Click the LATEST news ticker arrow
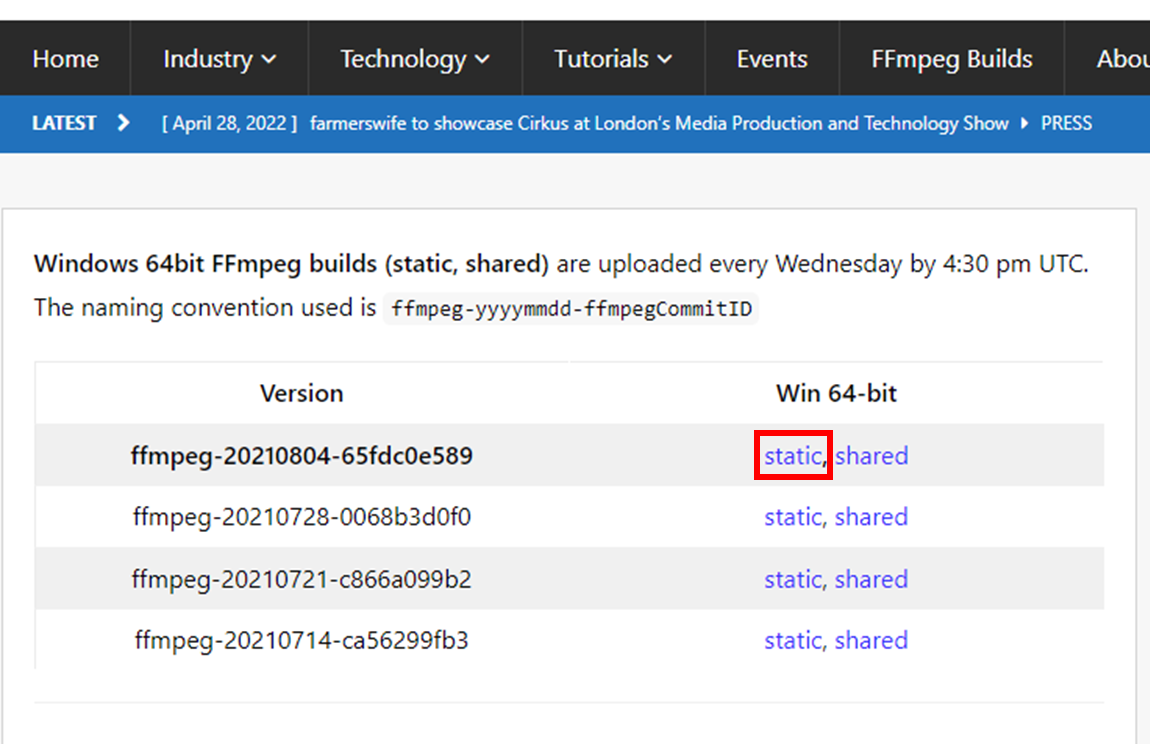The height and width of the screenshot is (744, 1150). coord(122,123)
